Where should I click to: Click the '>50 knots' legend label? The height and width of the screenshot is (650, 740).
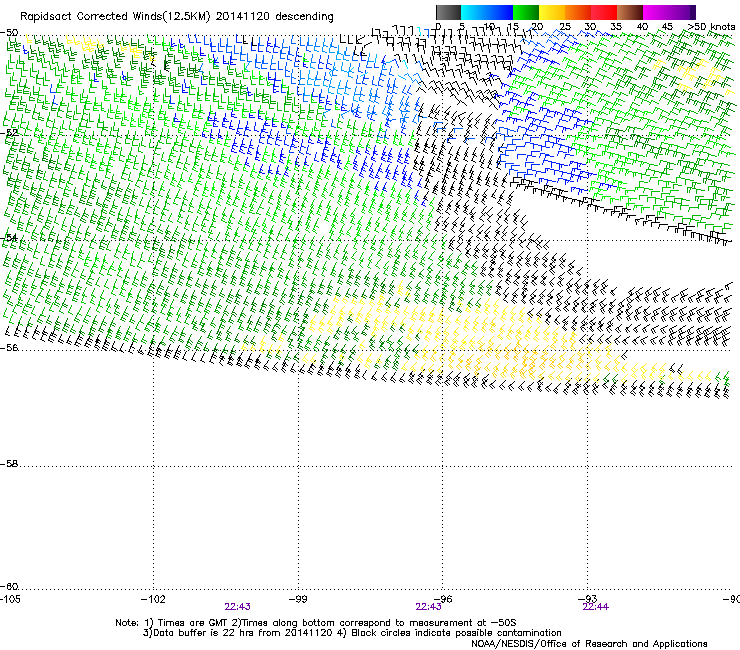click(x=711, y=27)
